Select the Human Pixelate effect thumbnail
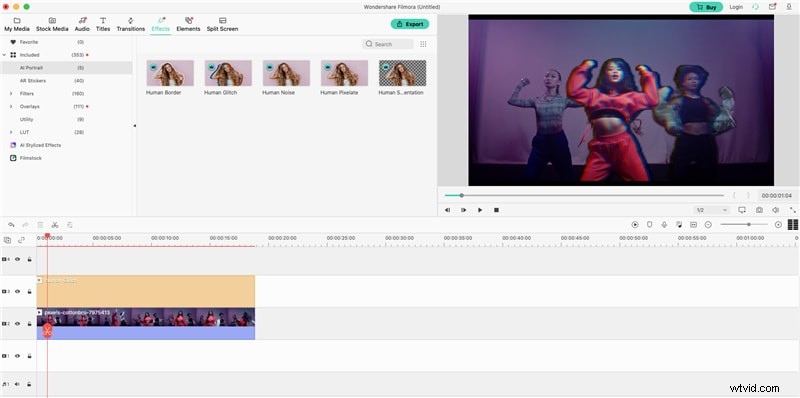This screenshot has width=800, height=398. (x=344, y=73)
